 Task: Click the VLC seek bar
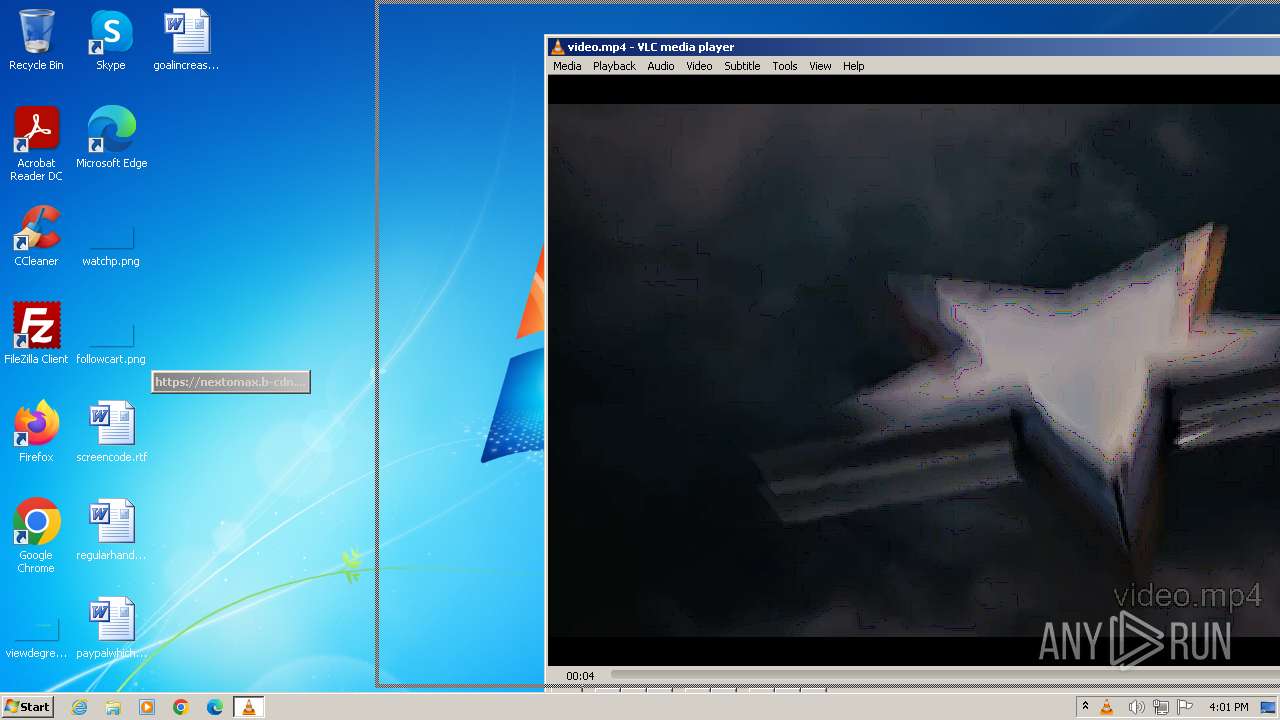pyautogui.click(x=945, y=676)
